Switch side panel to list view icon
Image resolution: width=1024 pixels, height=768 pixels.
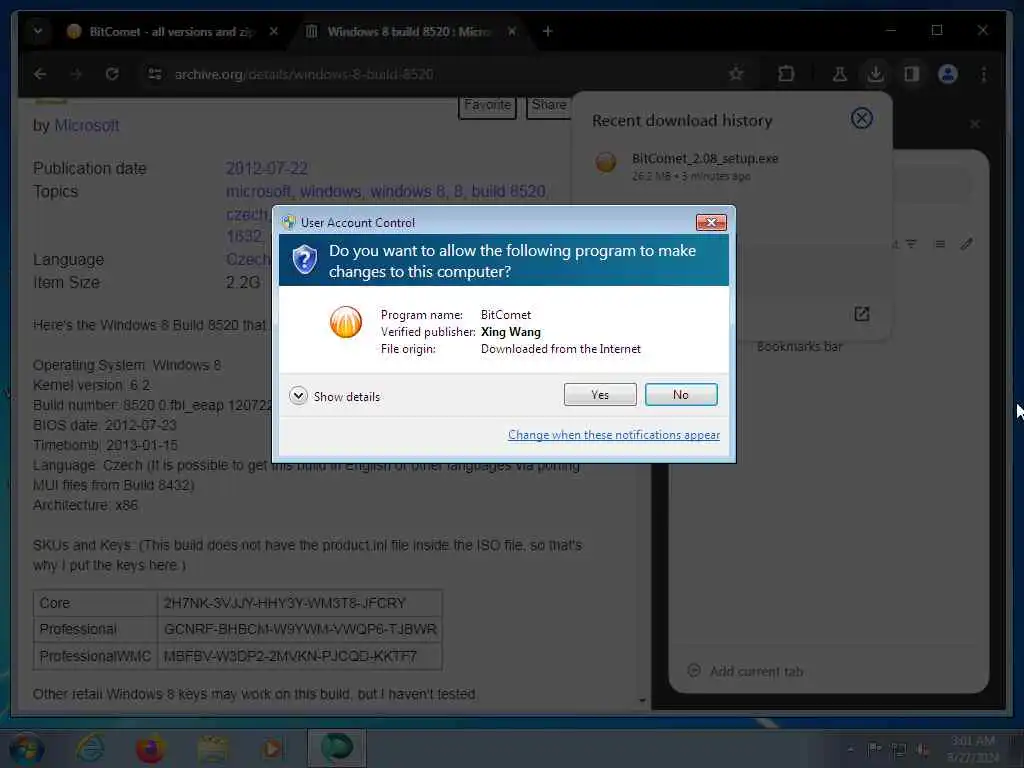tap(940, 244)
